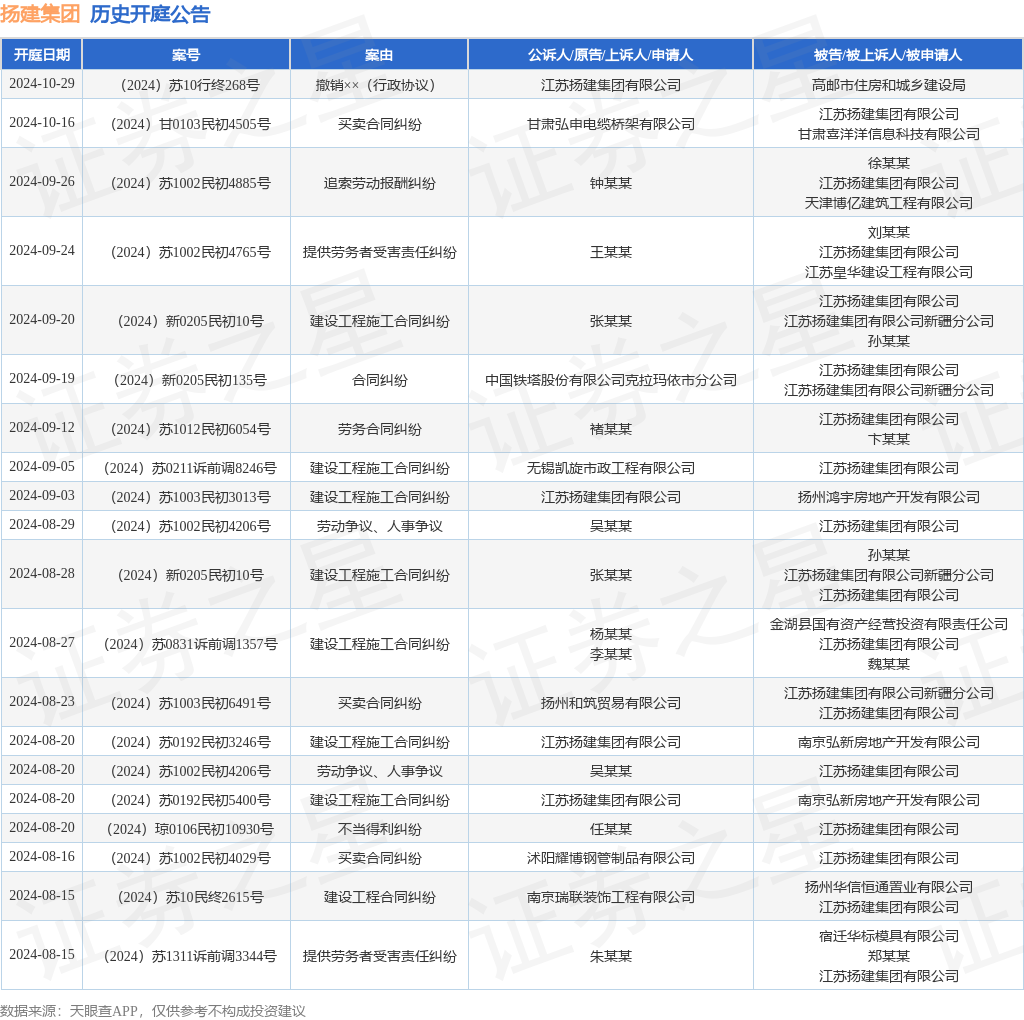
Task: Click case number (2024)苏1003民初3013号
Action: pyautogui.click(x=186, y=497)
